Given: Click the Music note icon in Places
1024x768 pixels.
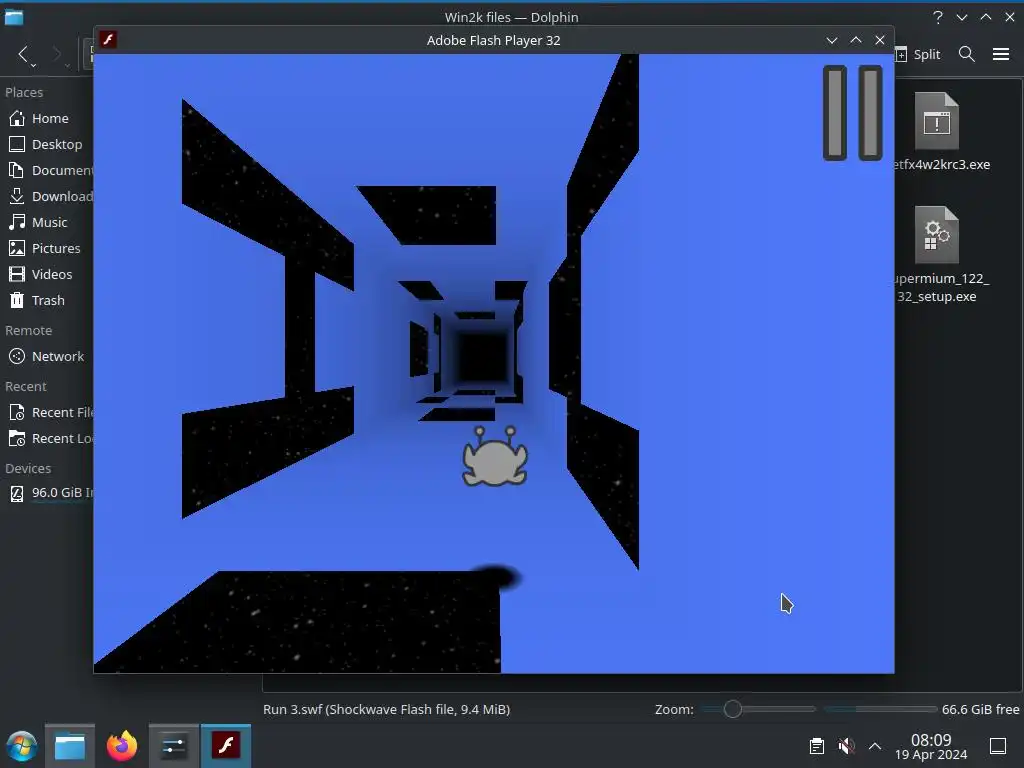Looking at the screenshot, I should pyautogui.click(x=17, y=222).
